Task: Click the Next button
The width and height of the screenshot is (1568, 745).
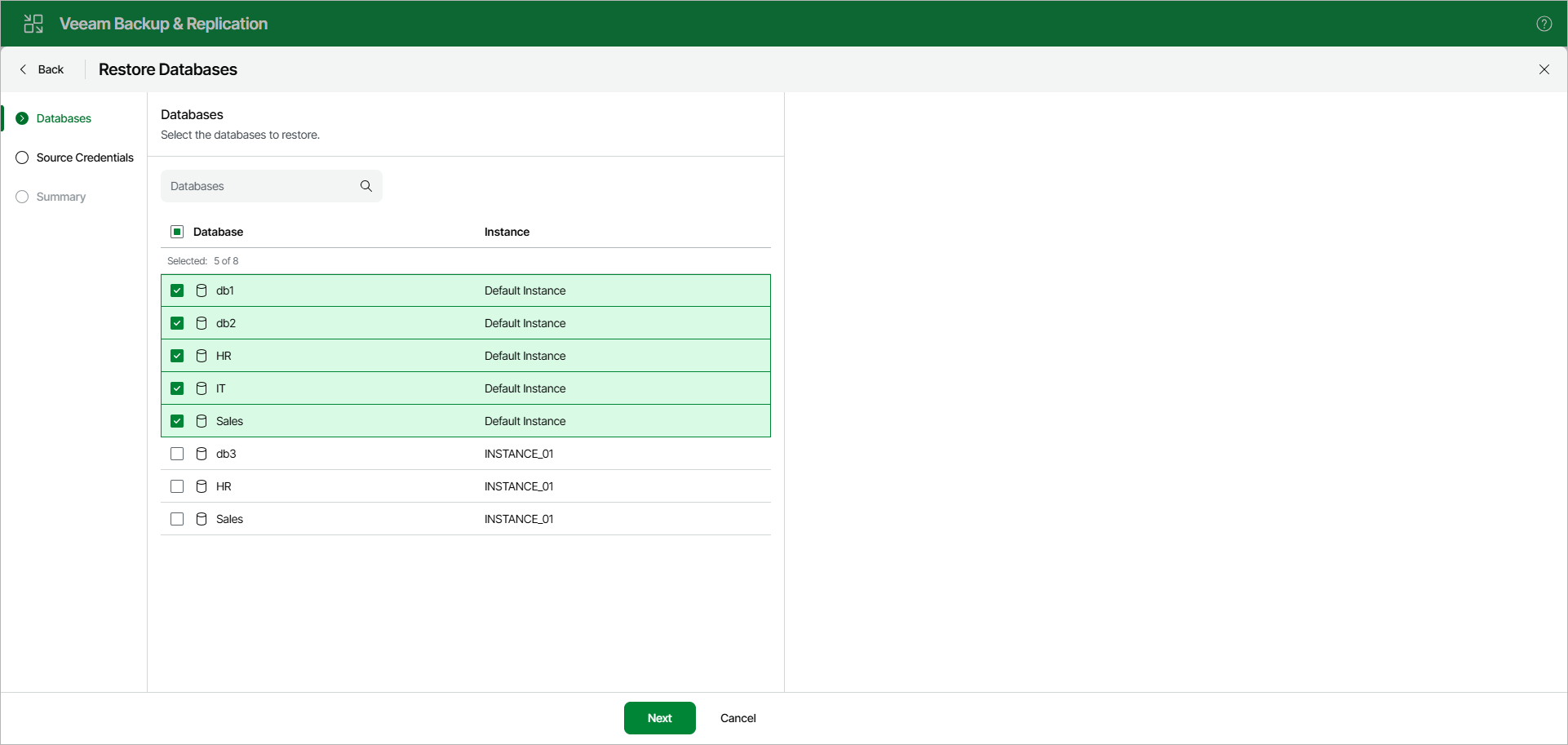Action: 660,718
